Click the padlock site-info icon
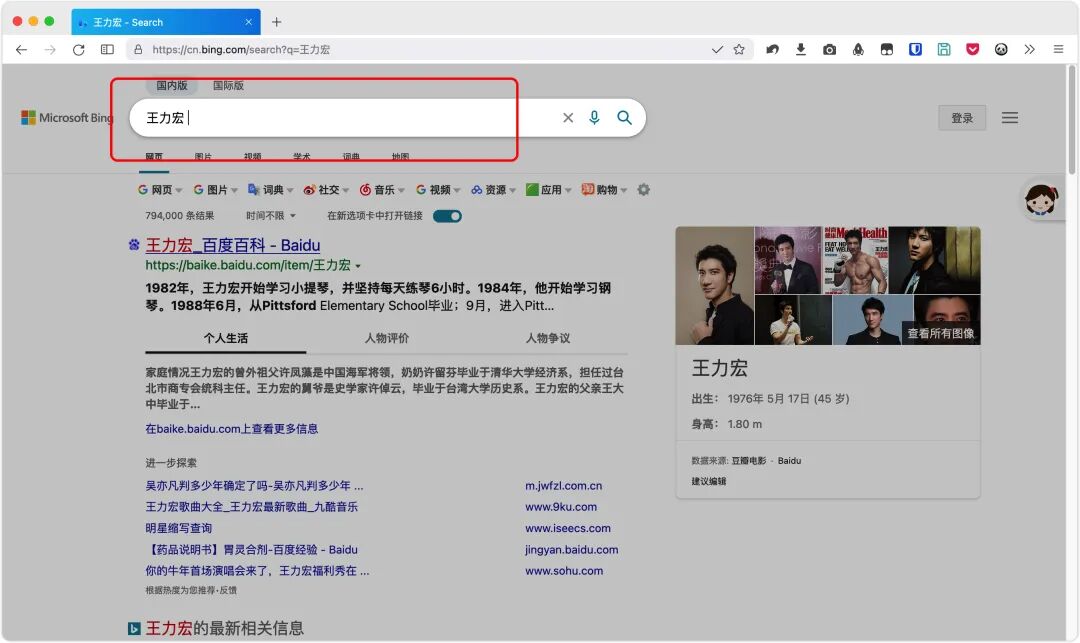The width and height of the screenshot is (1080, 643). click(x=138, y=50)
